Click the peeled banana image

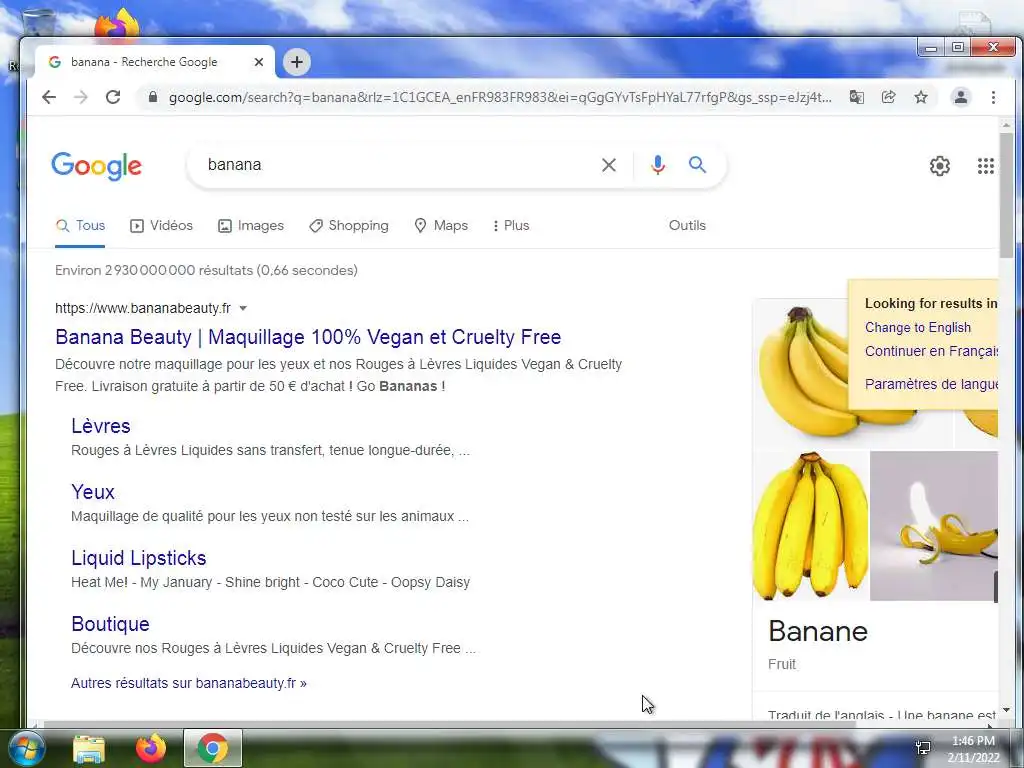coord(934,526)
